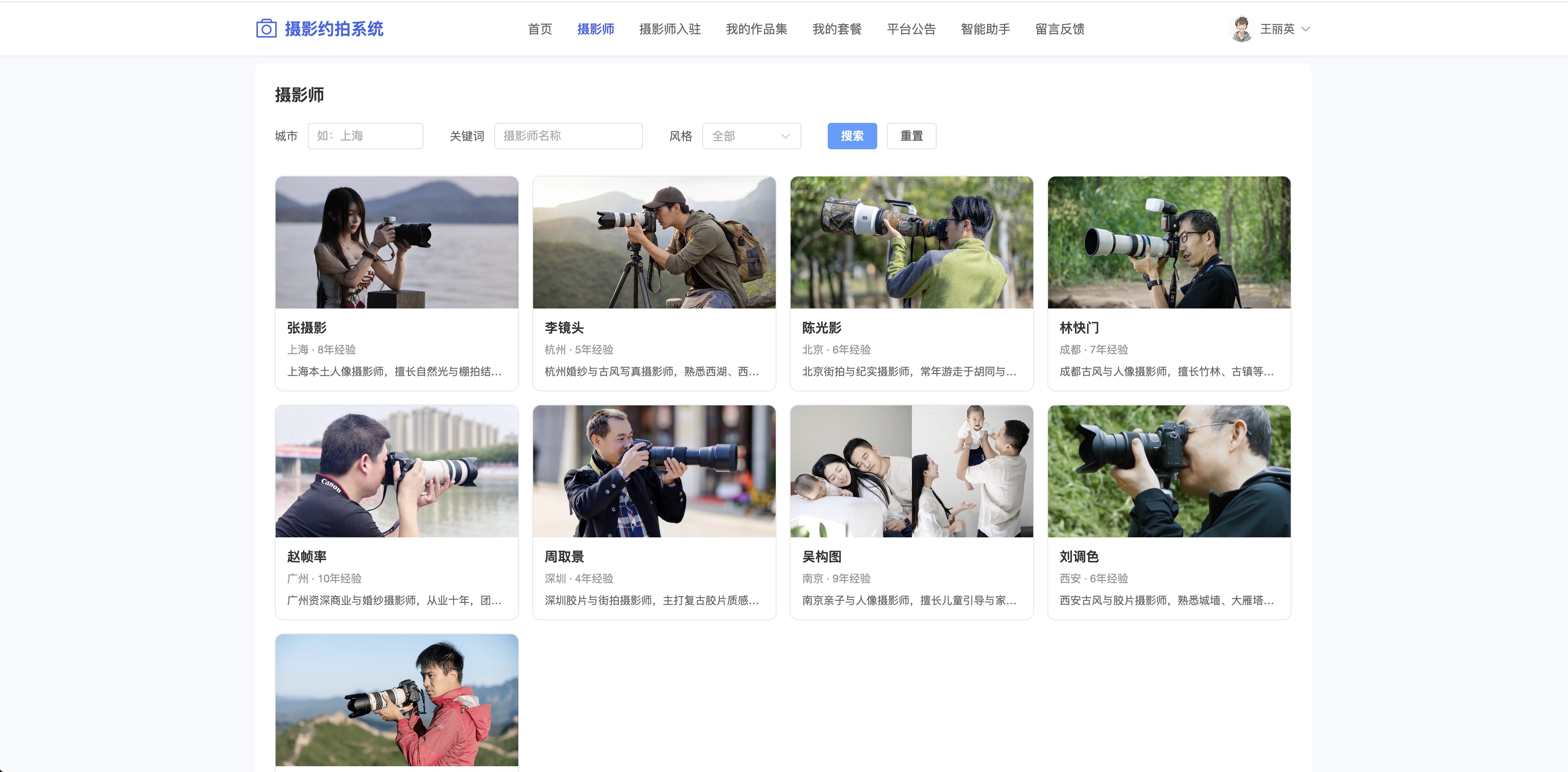
Task: Open the 我的套餐 menu item
Action: (x=836, y=28)
